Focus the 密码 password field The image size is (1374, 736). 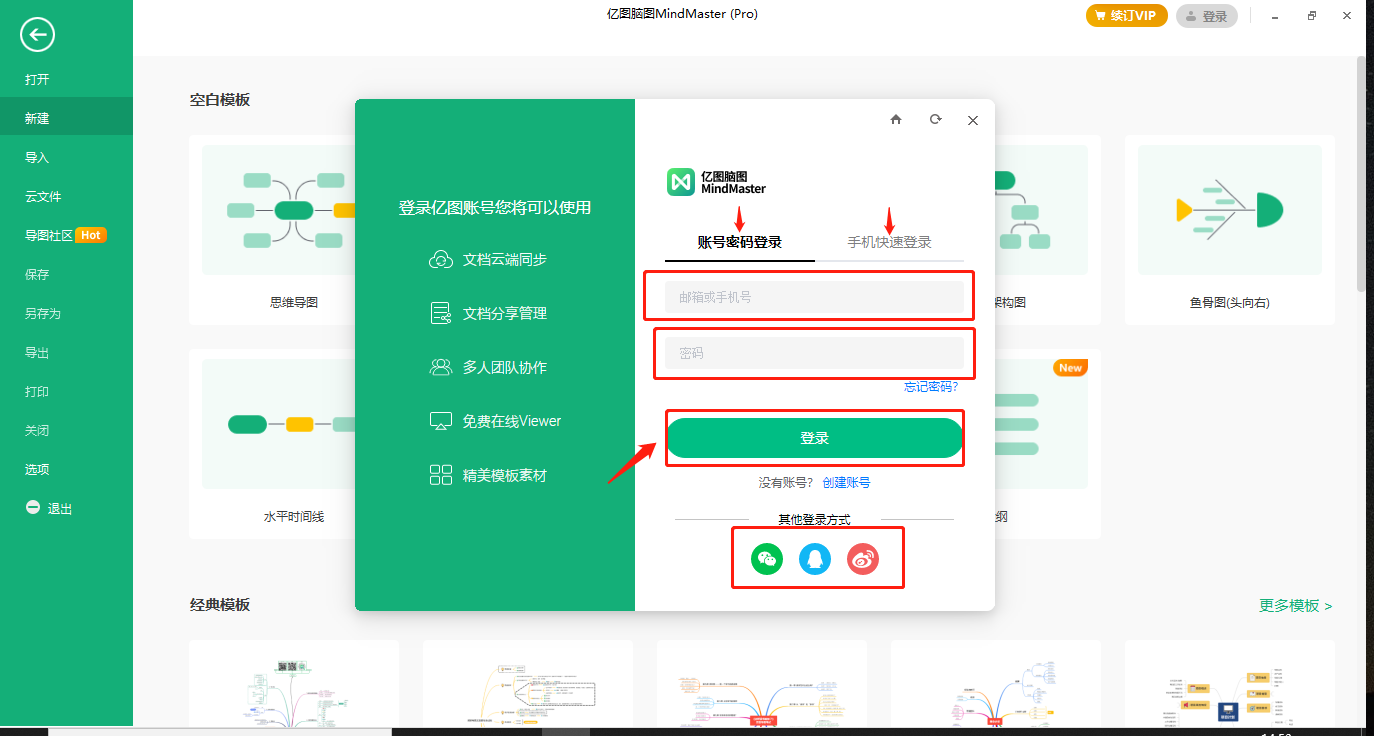click(x=815, y=353)
